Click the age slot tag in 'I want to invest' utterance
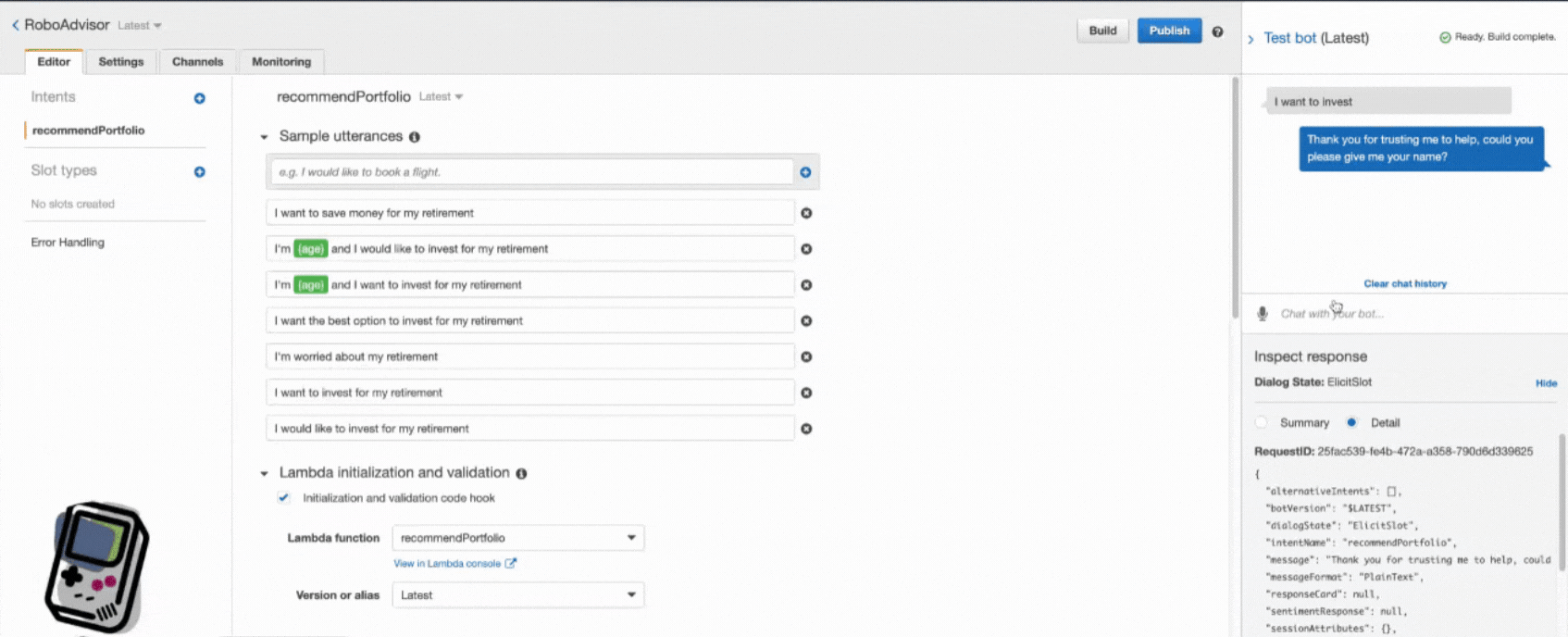Image resolution: width=1568 pixels, height=637 pixels. point(311,285)
